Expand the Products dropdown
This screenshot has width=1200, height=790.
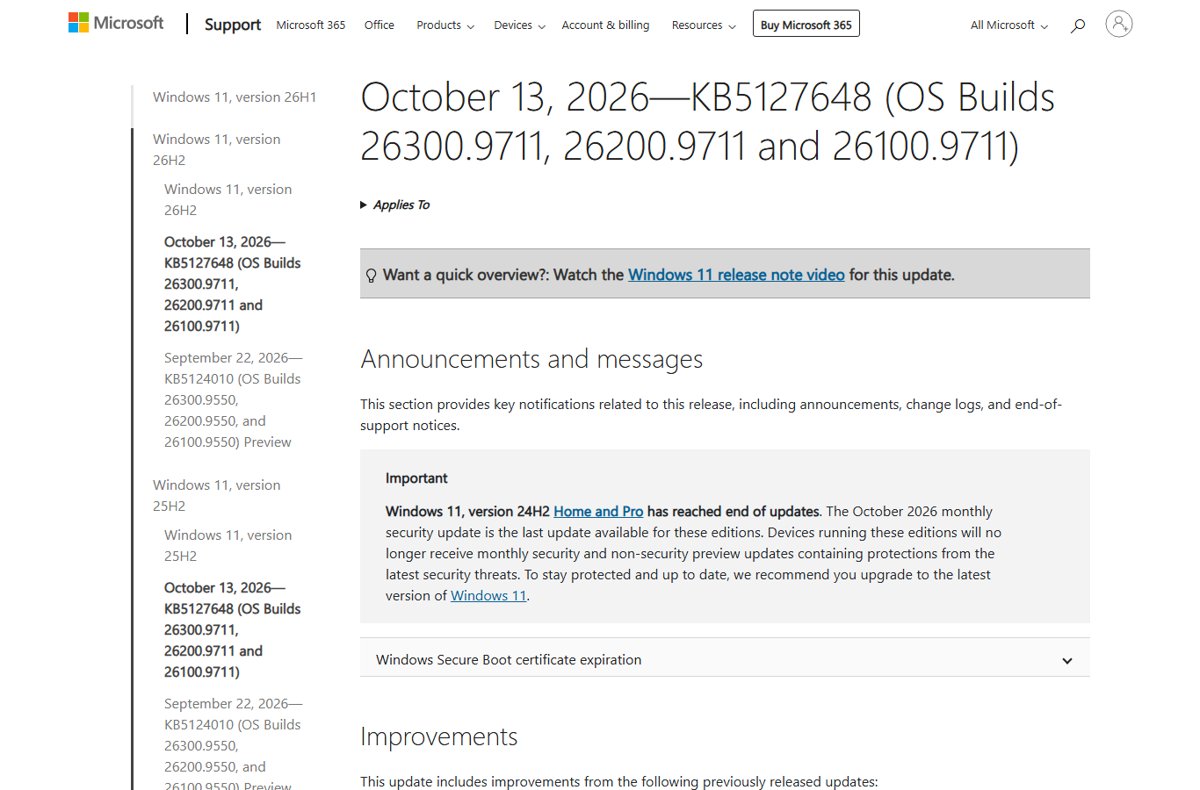tap(445, 25)
